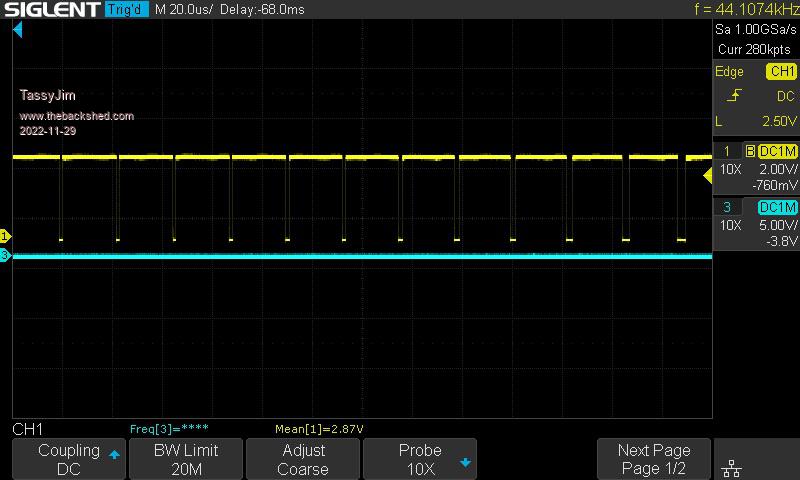Image resolution: width=800 pixels, height=480 pixels.
Task: Select the channel 1 ground level marker
Action: [x=5, y=236]
